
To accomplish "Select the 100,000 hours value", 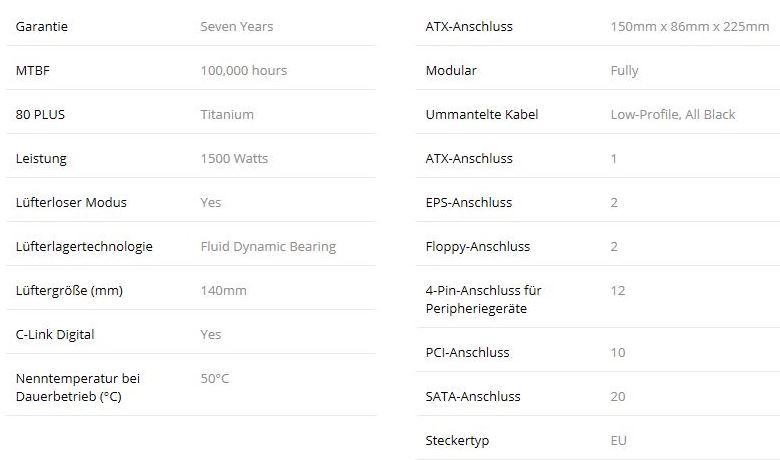I will [x=243, y=71].
